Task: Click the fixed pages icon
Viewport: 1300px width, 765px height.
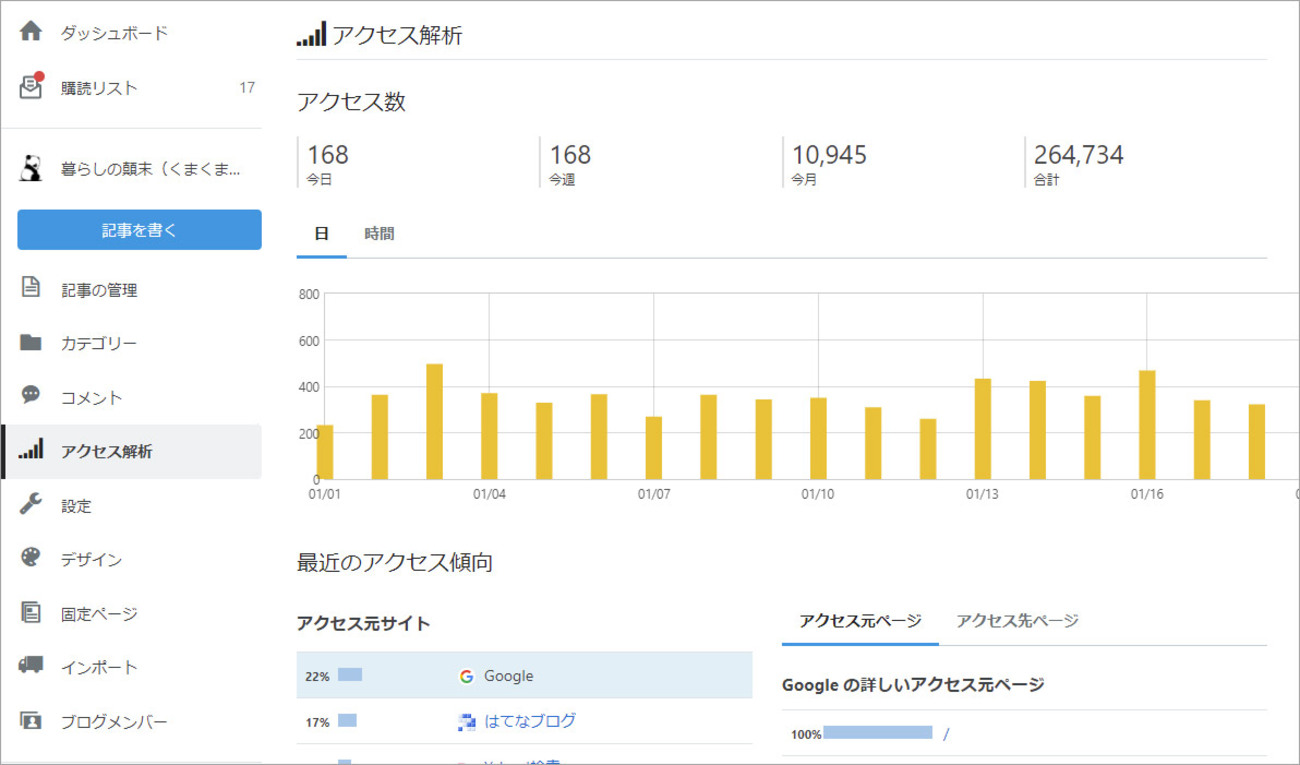Action: (x=31, y=613)
